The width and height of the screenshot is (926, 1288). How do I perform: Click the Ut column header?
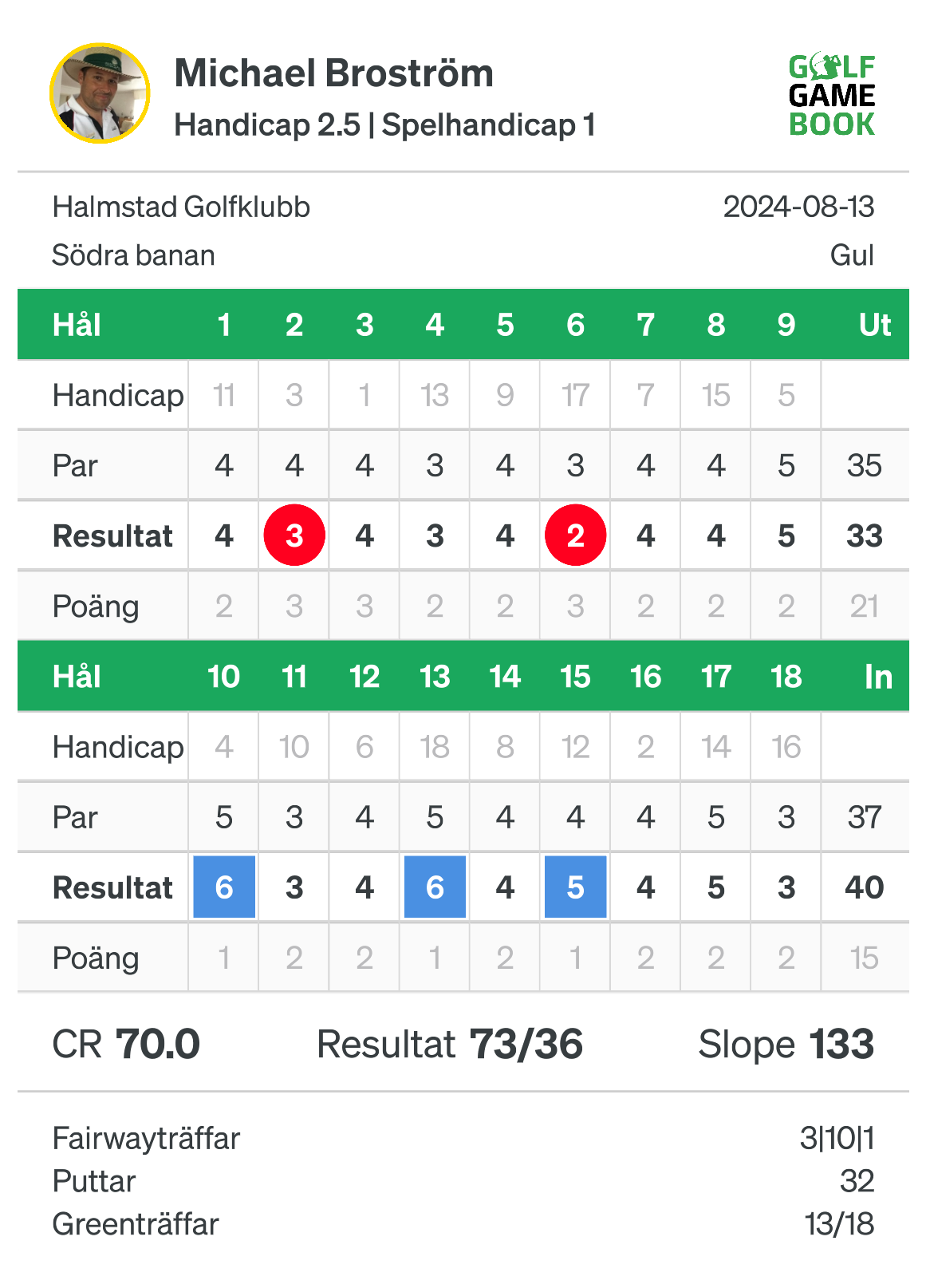(875, 325)
